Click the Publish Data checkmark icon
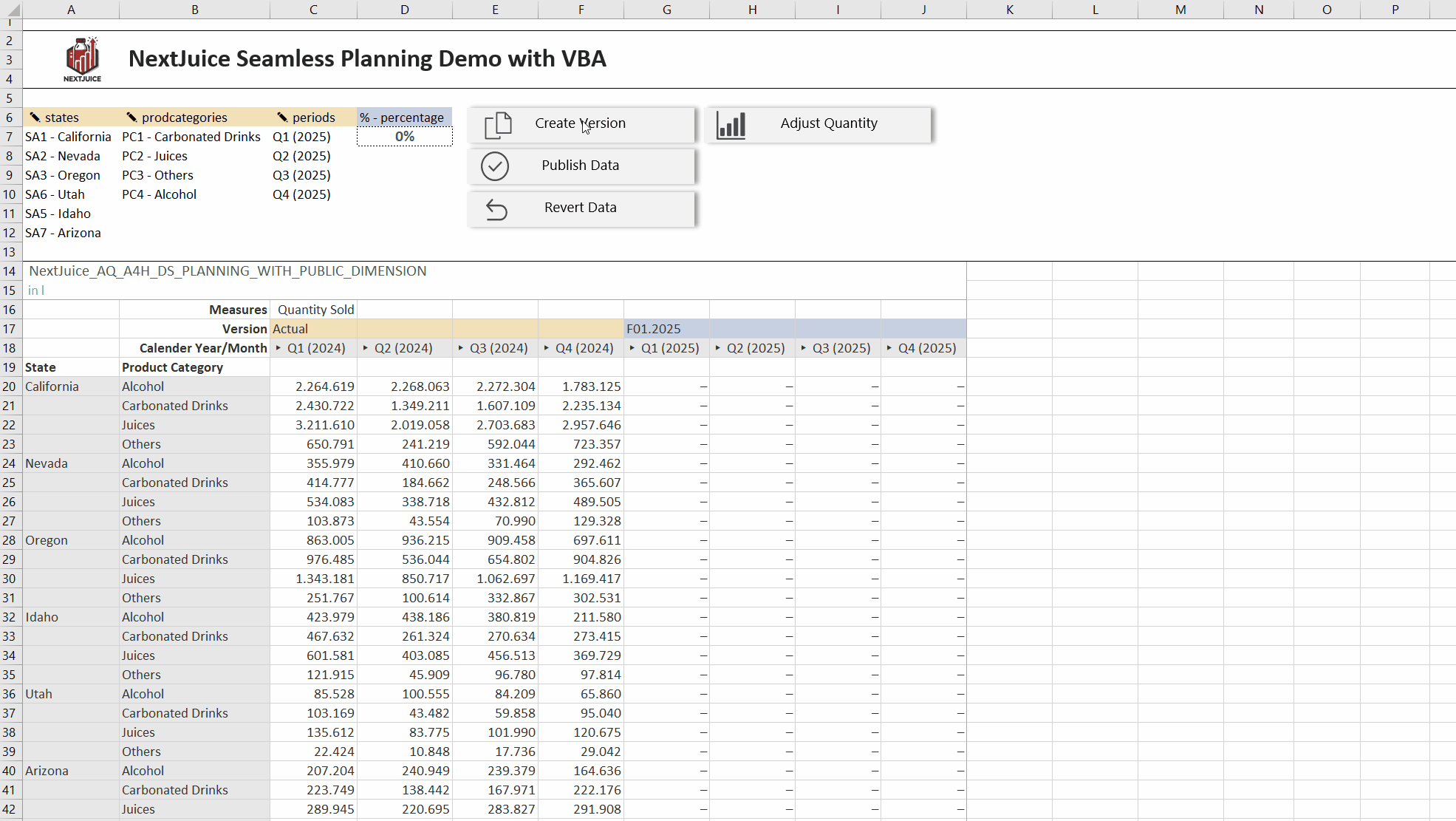 (x=496, y=166)
